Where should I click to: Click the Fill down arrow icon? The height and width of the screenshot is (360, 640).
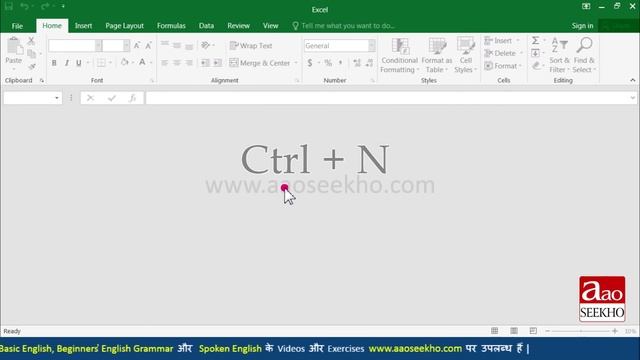(x=536, y=53)
